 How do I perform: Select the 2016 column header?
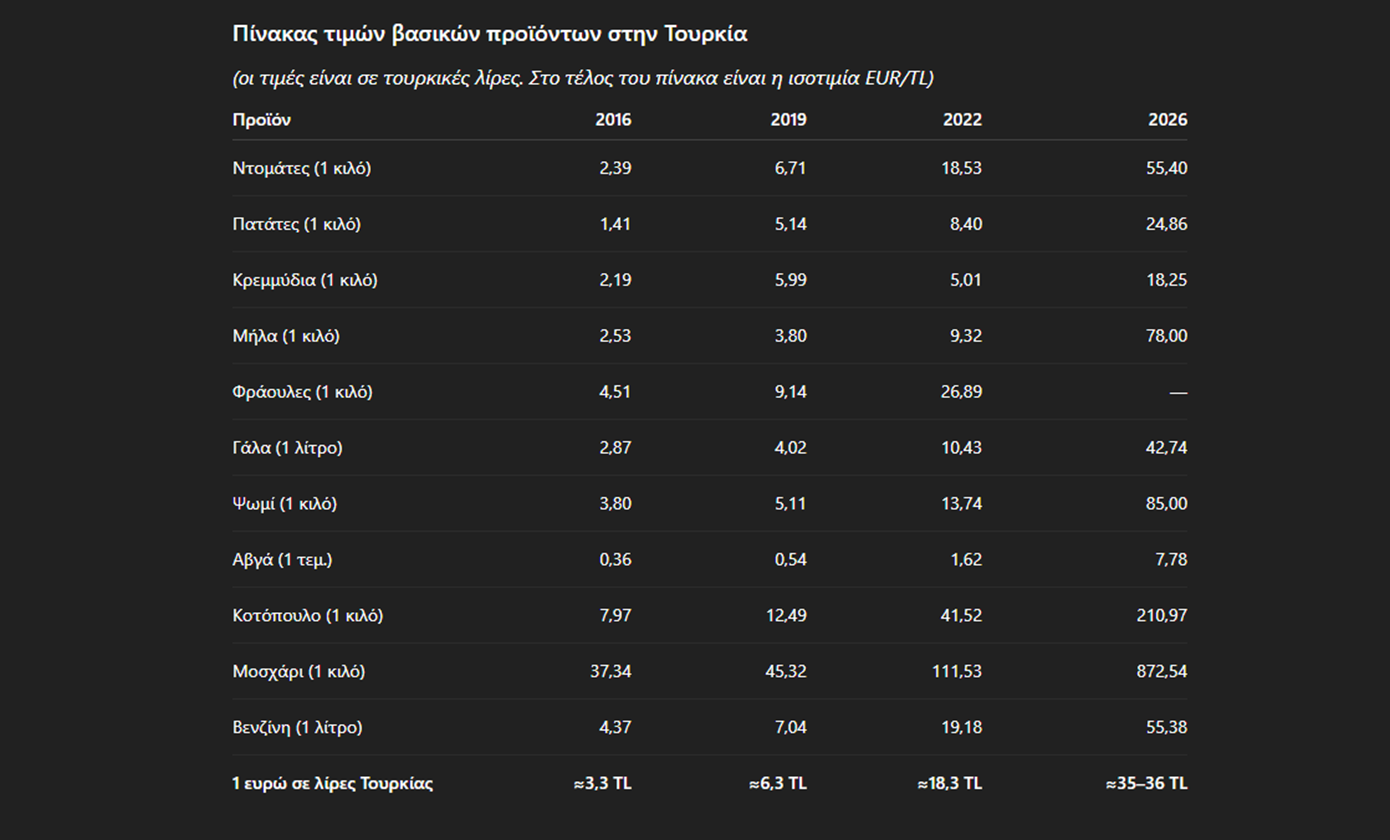pyautogui.click(x=613, y=120)
